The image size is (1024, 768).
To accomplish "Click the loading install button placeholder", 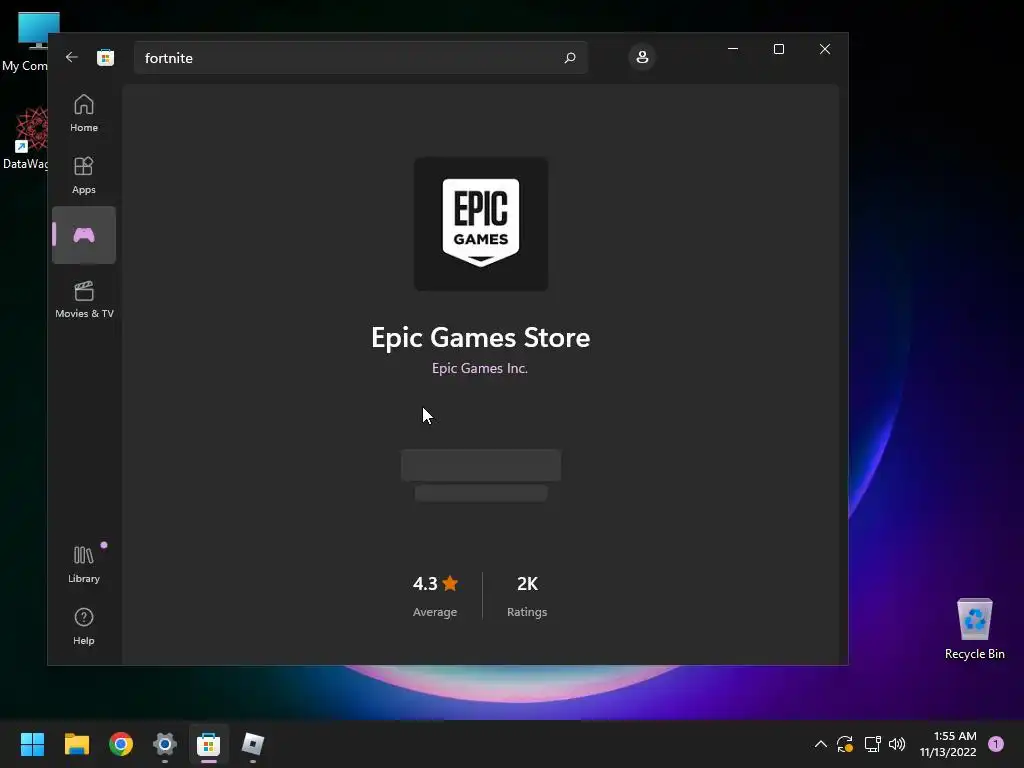I will click(481, 465).
